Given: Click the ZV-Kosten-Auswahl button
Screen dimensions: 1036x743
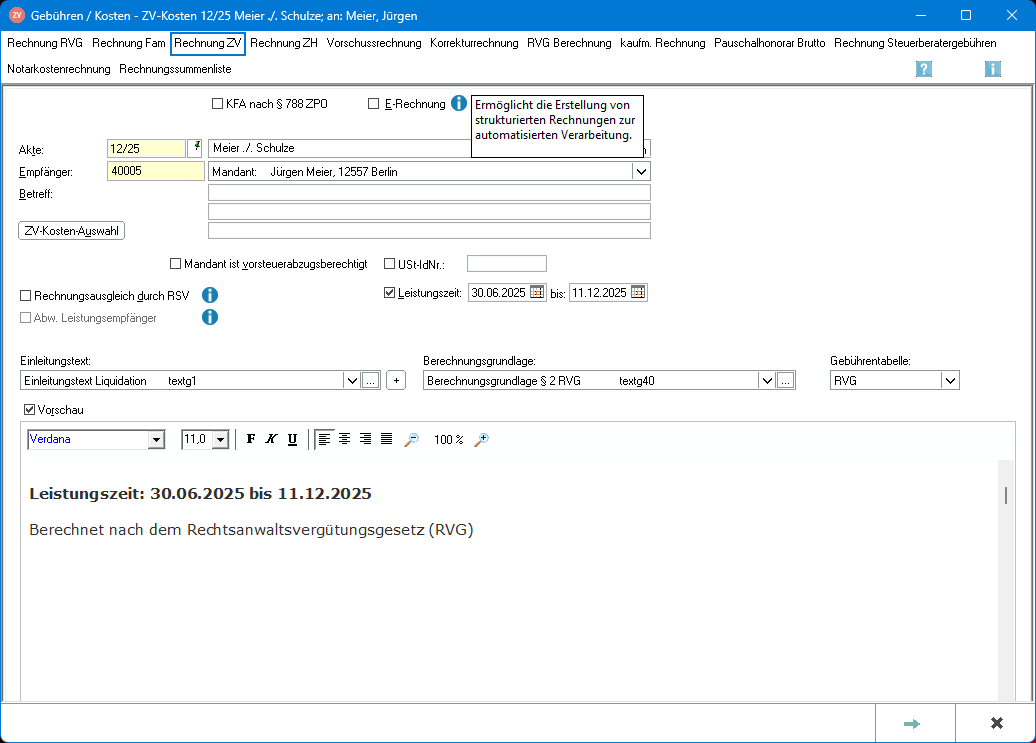Looking at the screenshot, I should 71,231.
